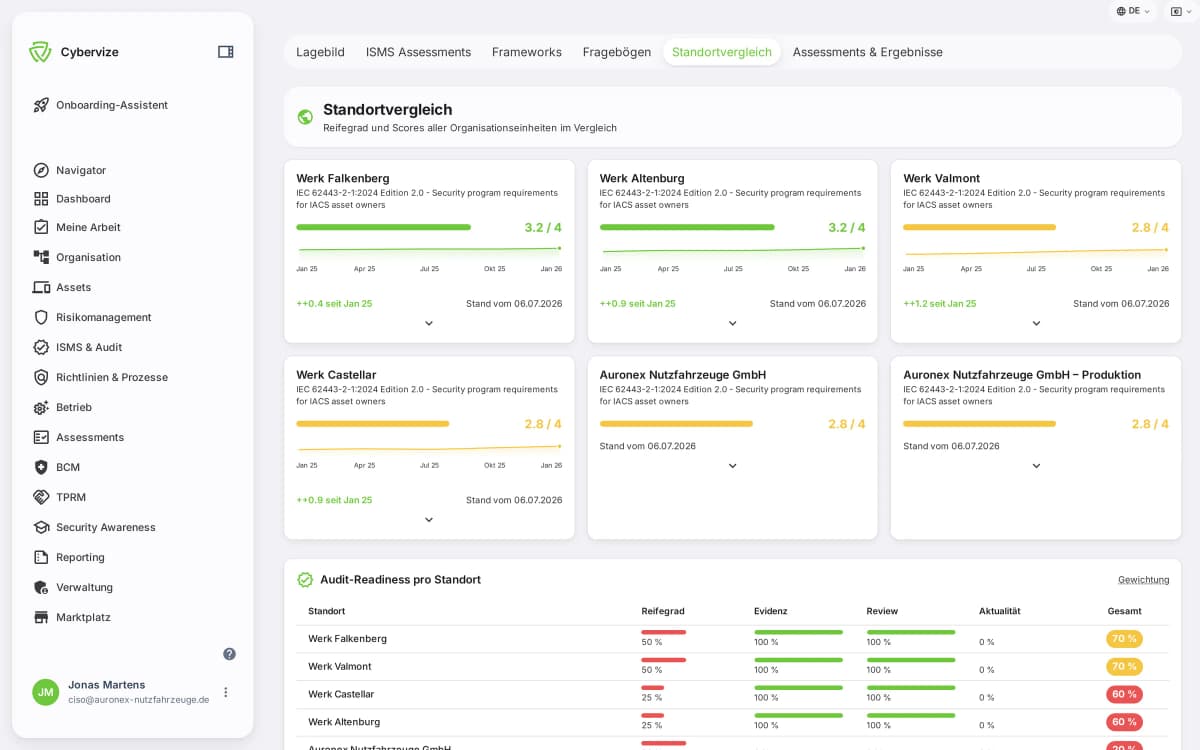Collapse sidebar with the panel icon
The height and width of the screenshot is (750, 1200).
(x=226, y=52)
